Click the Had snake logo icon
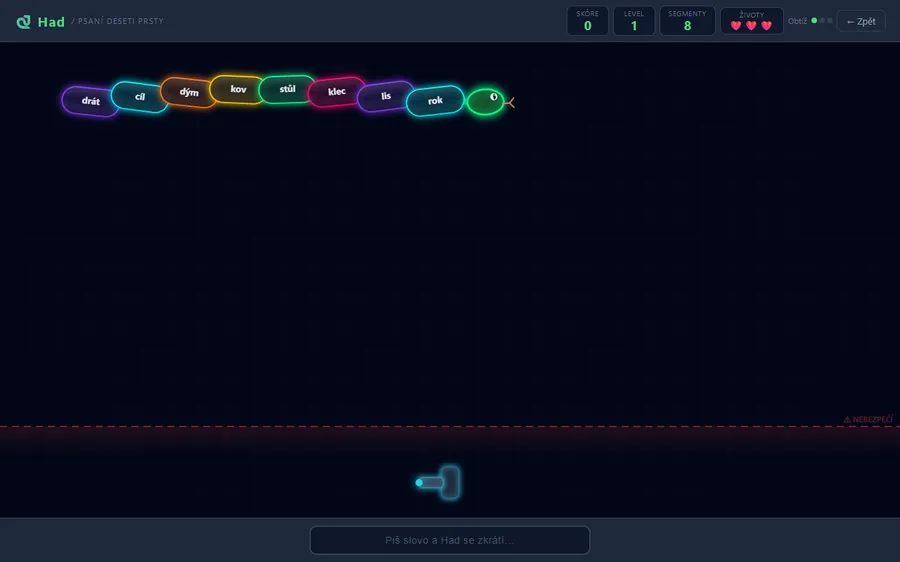The width and height of the screenshot is (900, 562). 24,22
